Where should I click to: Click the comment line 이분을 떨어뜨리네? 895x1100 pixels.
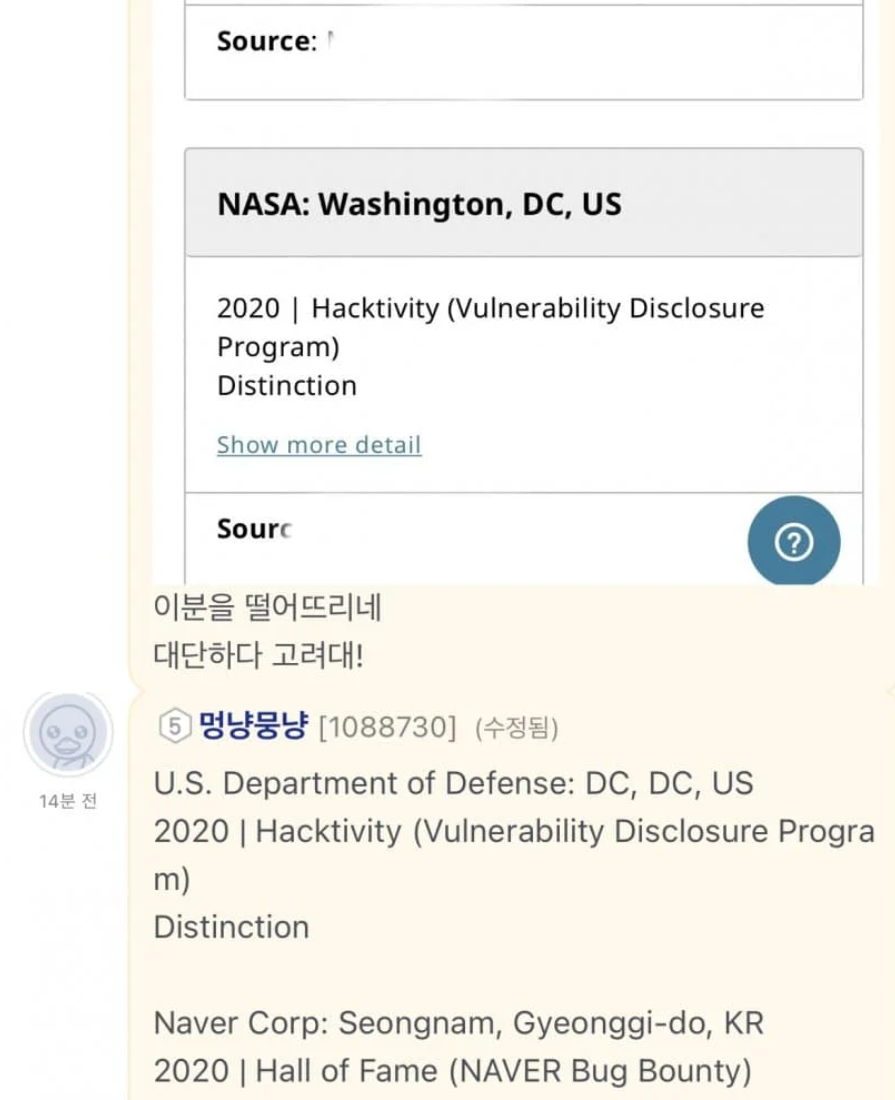[x=268, y=607]
